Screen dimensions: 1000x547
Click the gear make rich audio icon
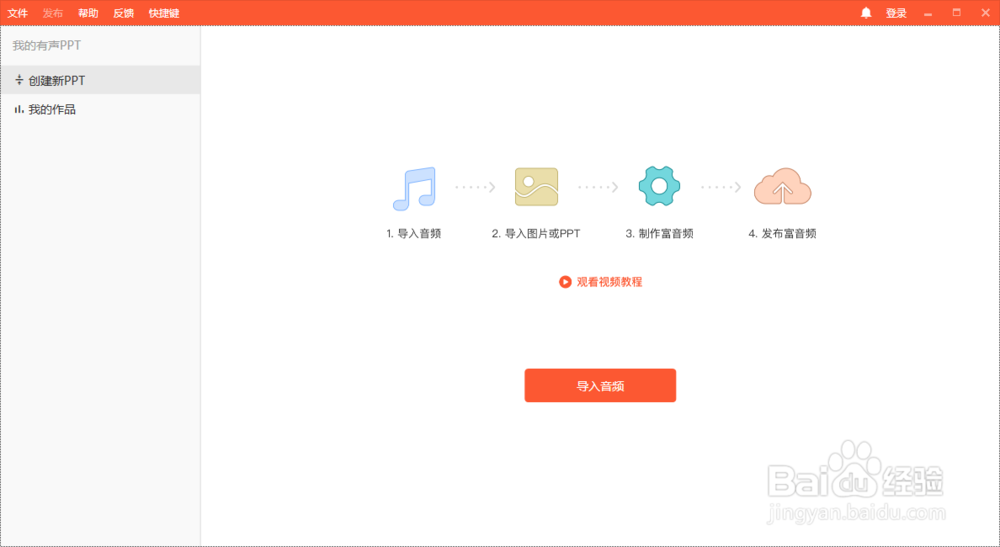click(659, 186)
